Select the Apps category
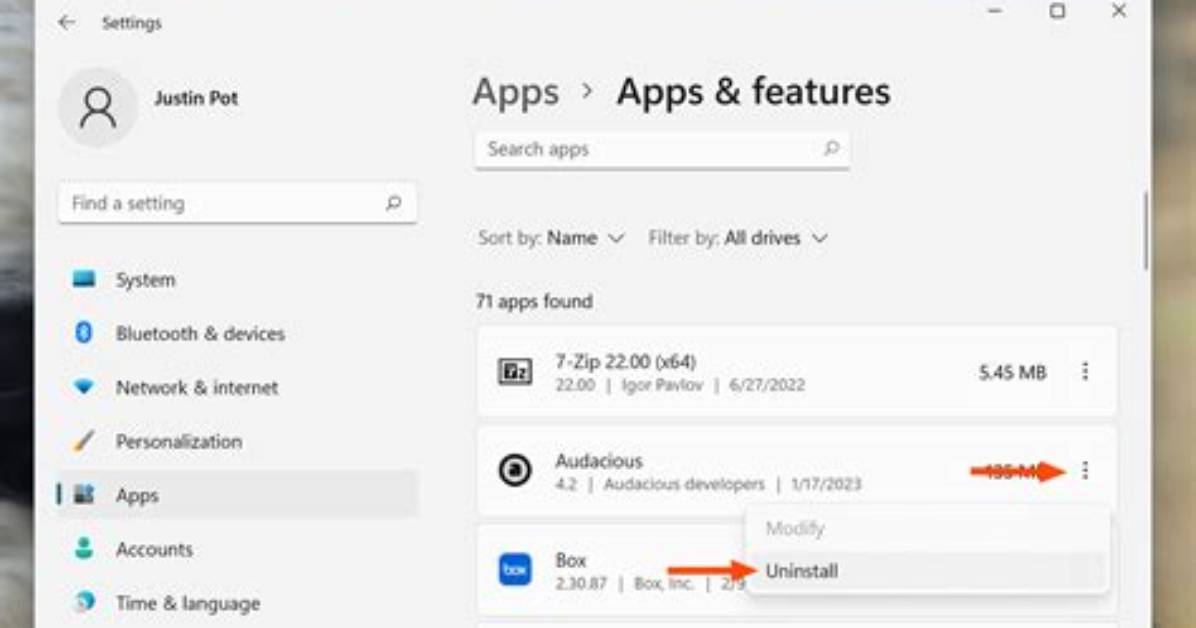The height and width of the screenshot is (628, 1196). (238, 495)
